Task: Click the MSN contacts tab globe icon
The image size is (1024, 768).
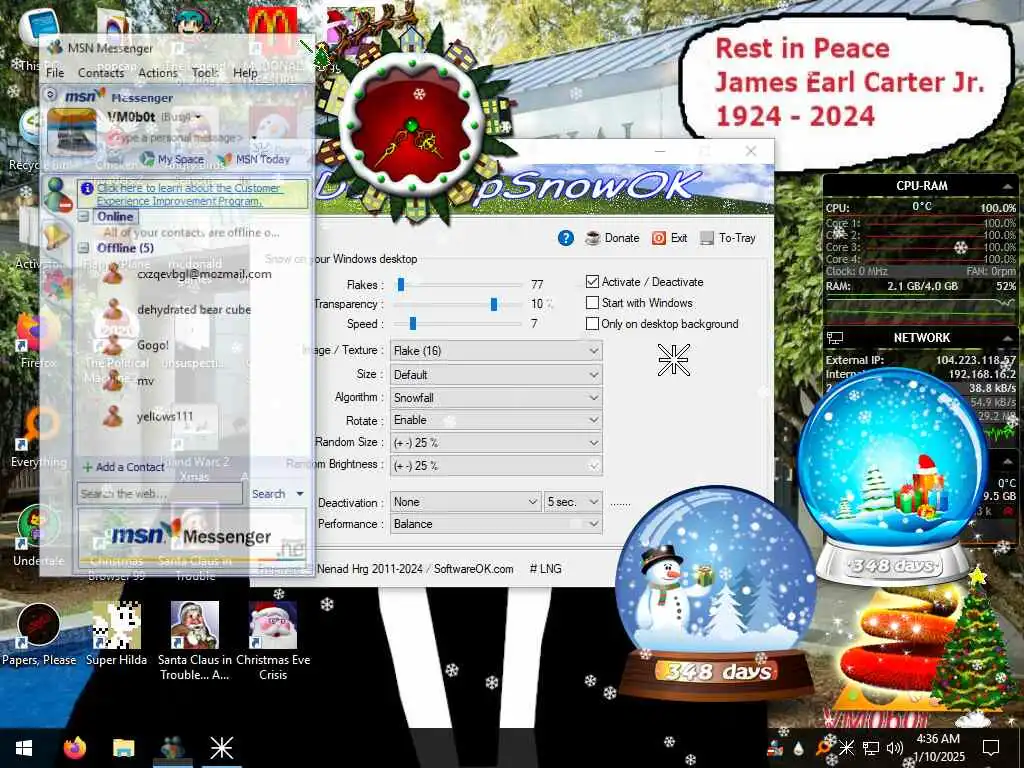Action: pyautogui.click(x=57, y=195)
